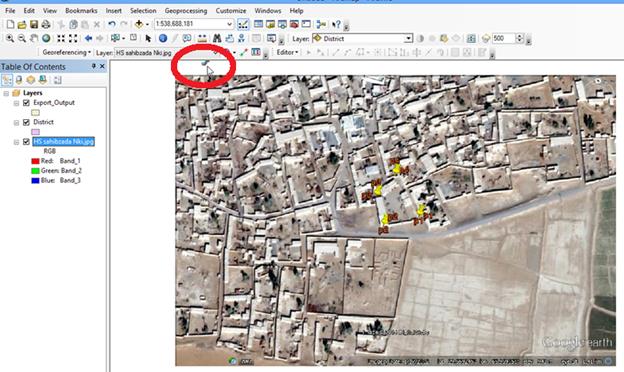Open the Search window icon

tap(282, 25)
